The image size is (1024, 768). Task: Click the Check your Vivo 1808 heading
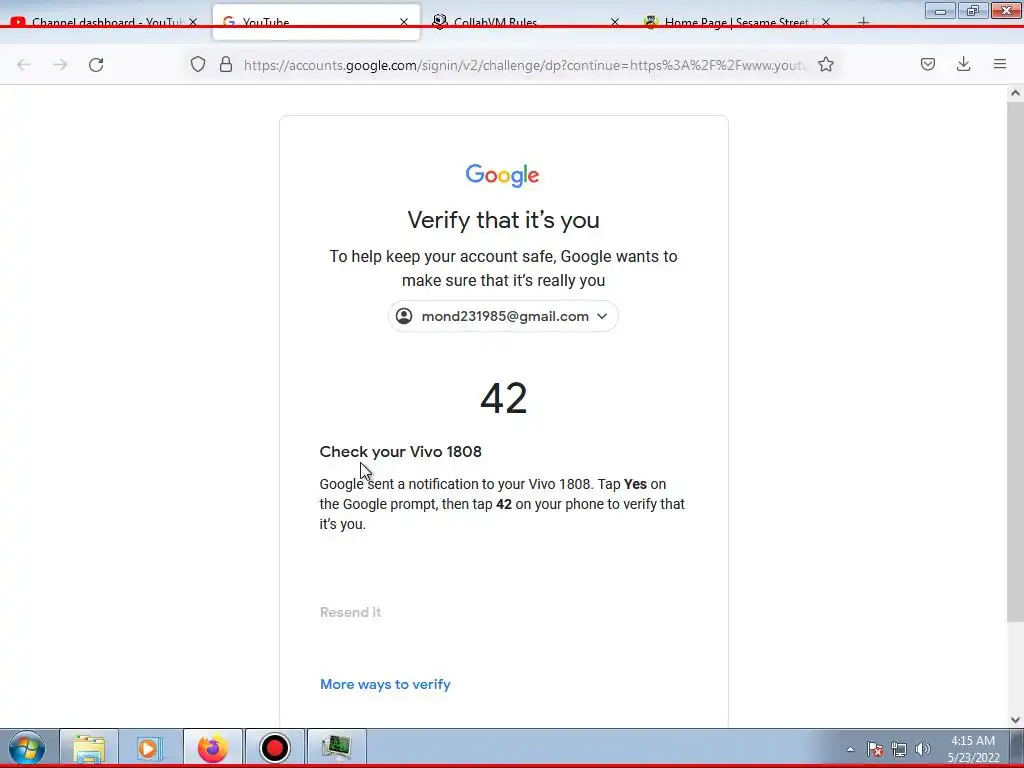coord(400,451)
